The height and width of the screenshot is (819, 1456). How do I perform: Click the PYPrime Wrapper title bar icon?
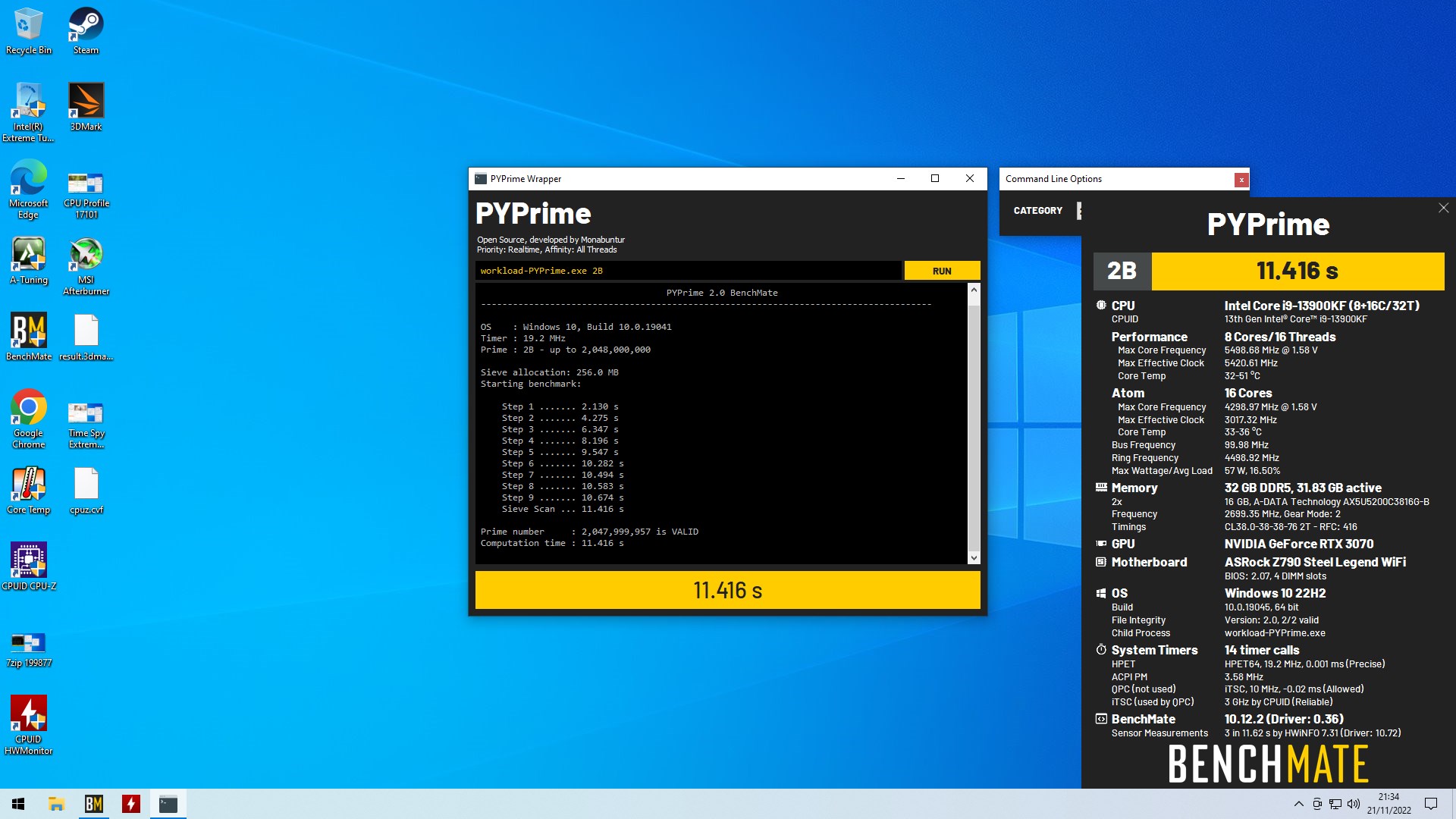click(480, 179)
